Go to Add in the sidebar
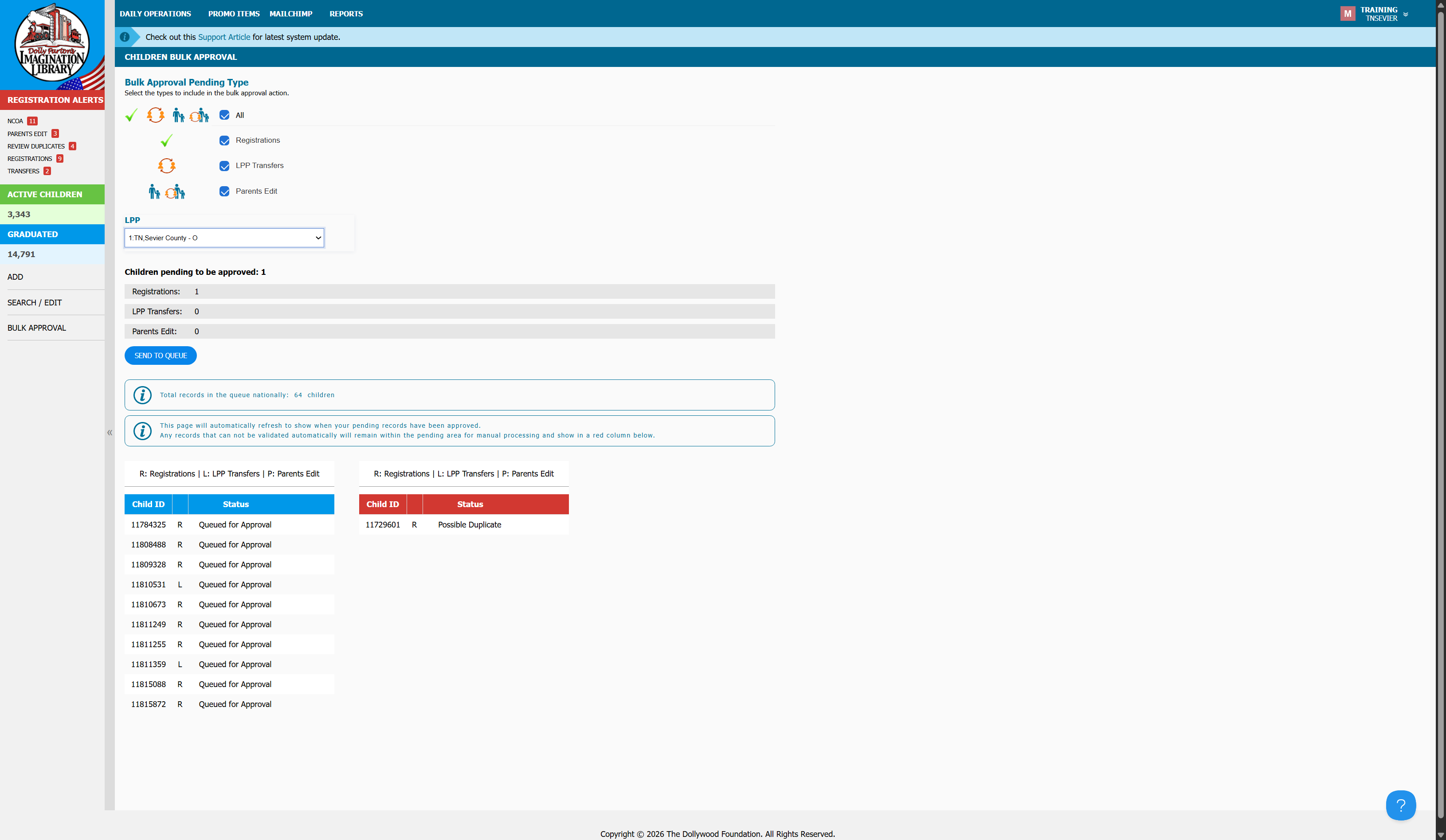The height and width of the screenshot is (840, 1446). point(16,277)
